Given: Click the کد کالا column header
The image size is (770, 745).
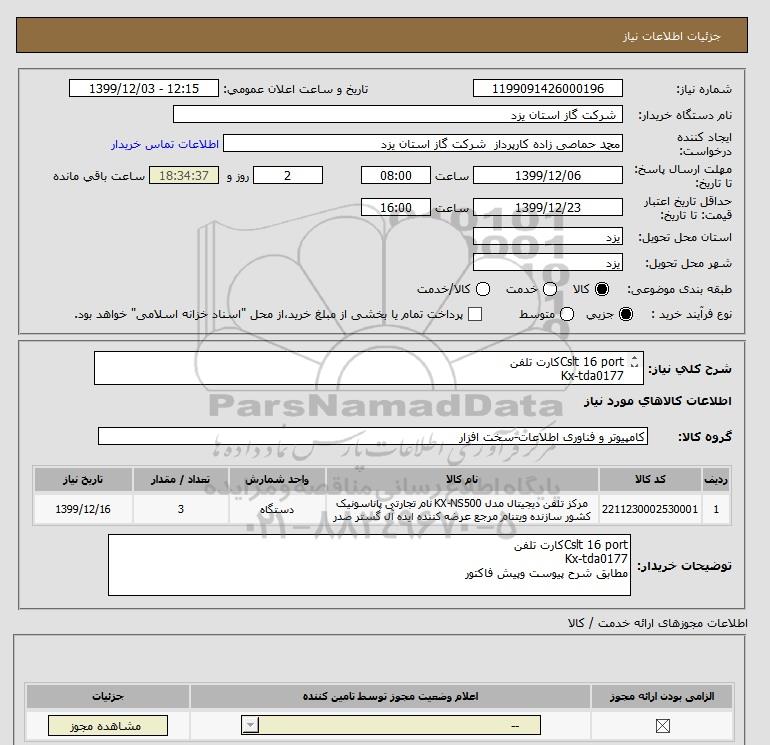Looking at the screenshot, I should click(x=650, y=479).
